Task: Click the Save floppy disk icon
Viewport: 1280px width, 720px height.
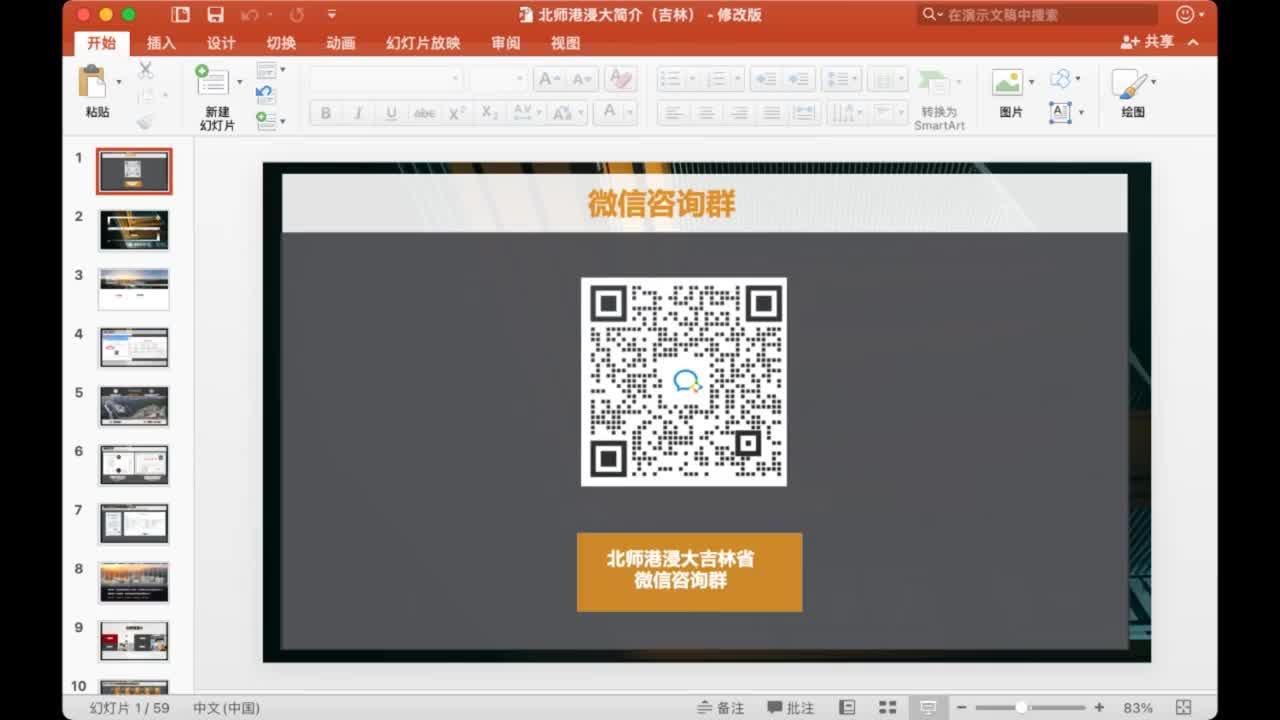Action: (x=215, y=14)
